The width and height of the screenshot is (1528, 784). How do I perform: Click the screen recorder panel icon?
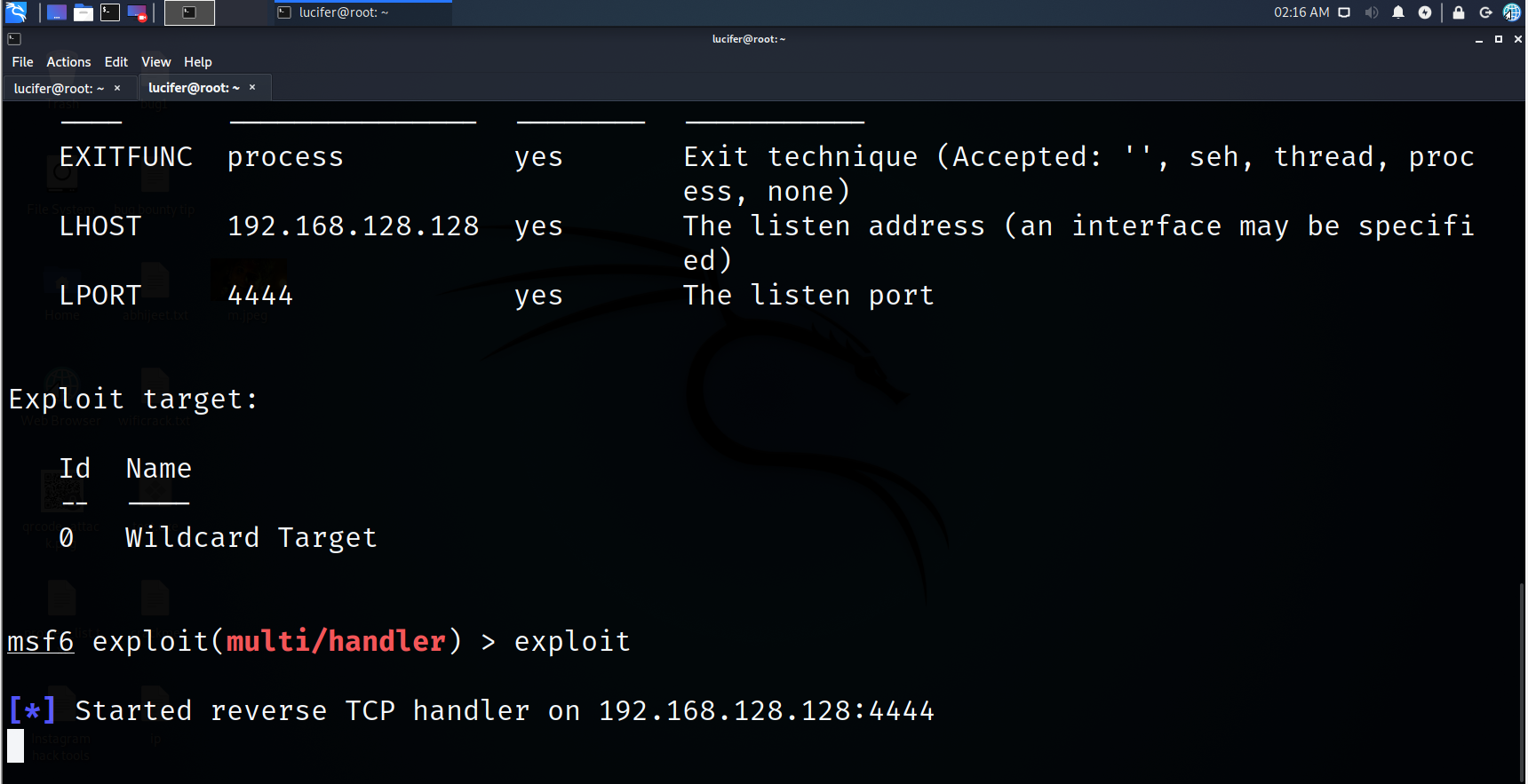pyautogui.click(x=137, y=12)
